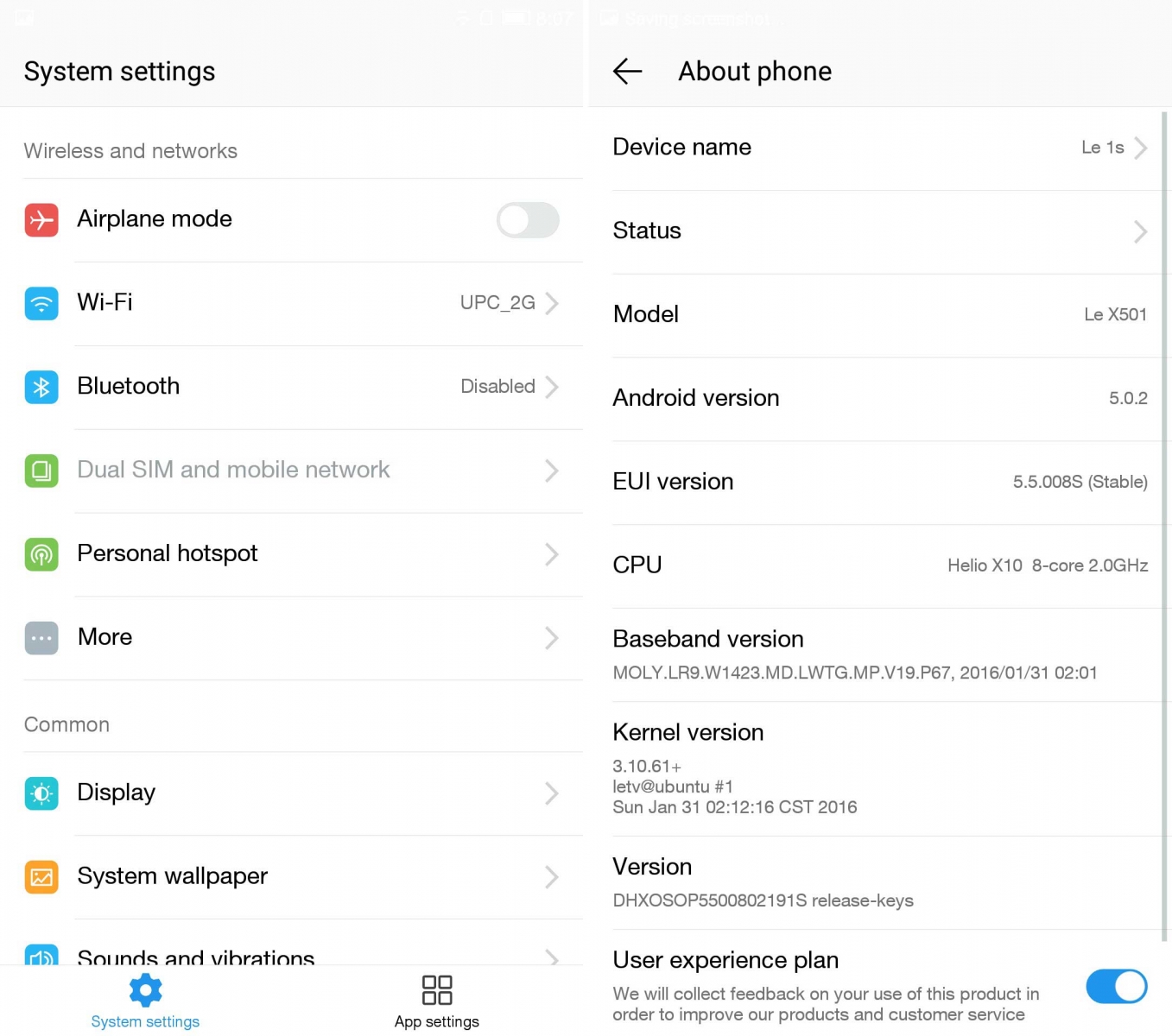This screenshot has width=1172, height=1036.
Task: Tap the grey More dots icon
Action: [41, 638]
